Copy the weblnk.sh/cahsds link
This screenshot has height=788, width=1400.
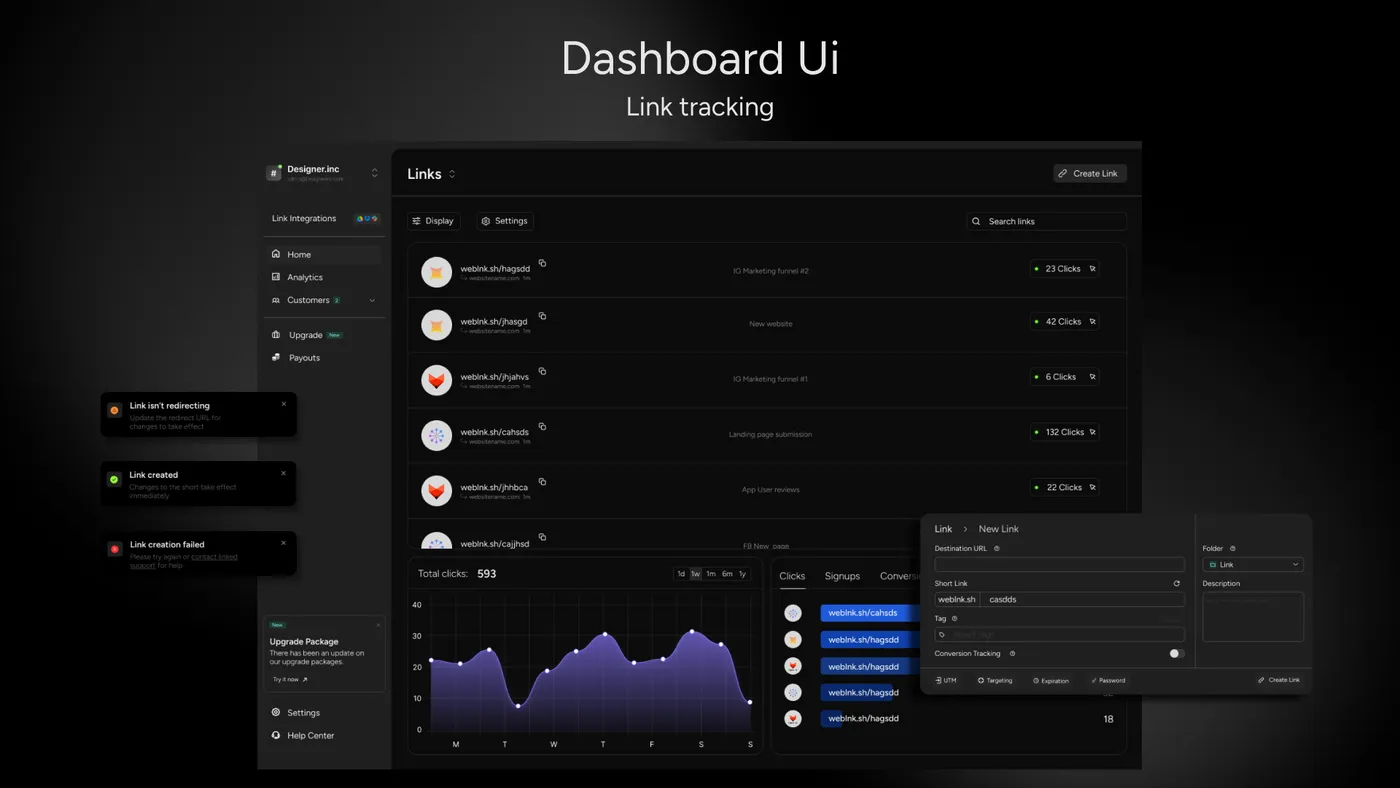tap(542, 427)
